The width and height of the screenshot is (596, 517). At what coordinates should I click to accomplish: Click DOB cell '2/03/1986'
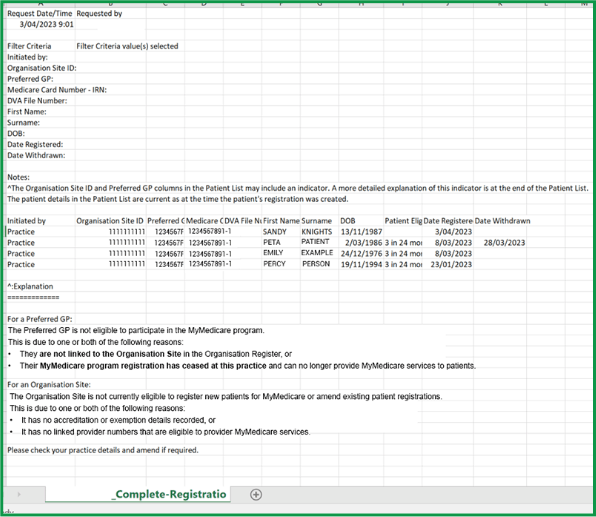tap(364, 243)
